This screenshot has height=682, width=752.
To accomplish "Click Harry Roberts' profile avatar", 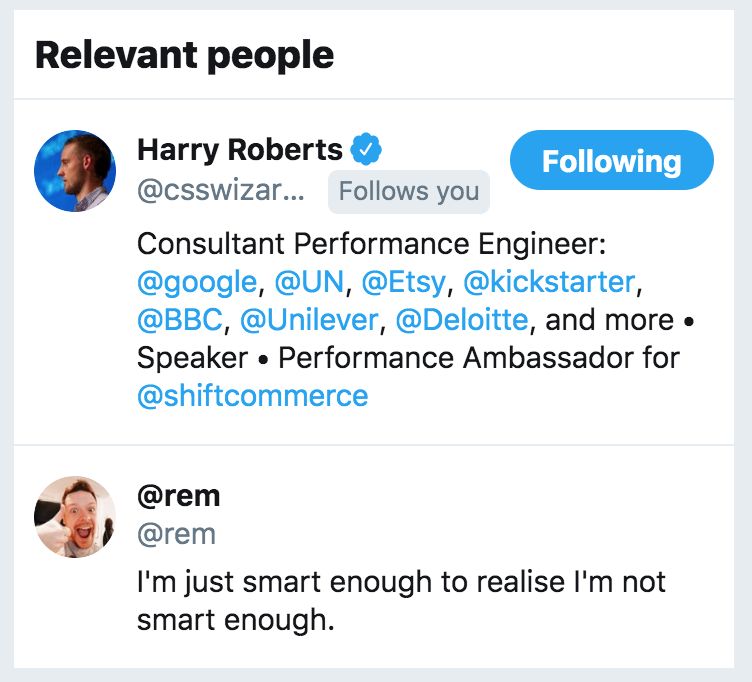I will click(x=75, y=170).
